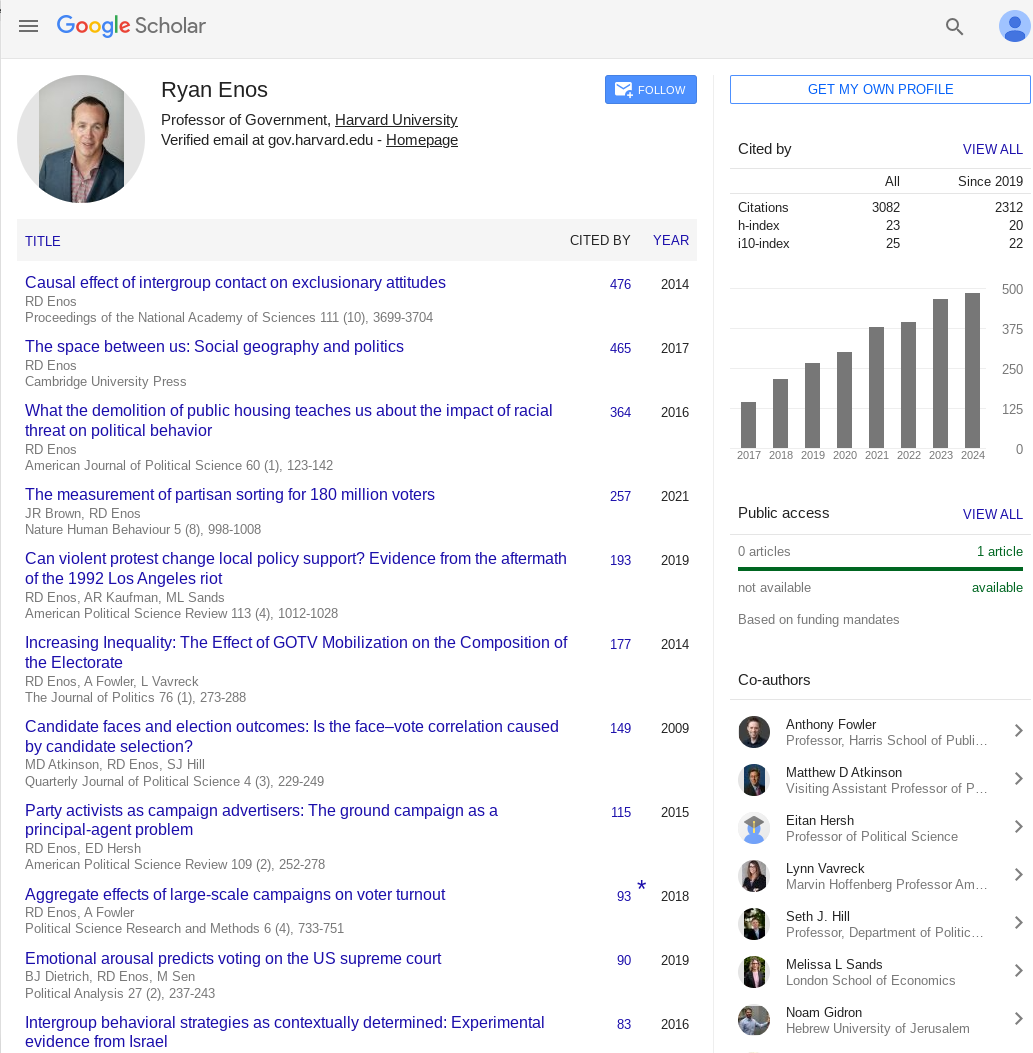Click Get My Own Profile button
The image size is (1033, 1053).
coord(880,89)
